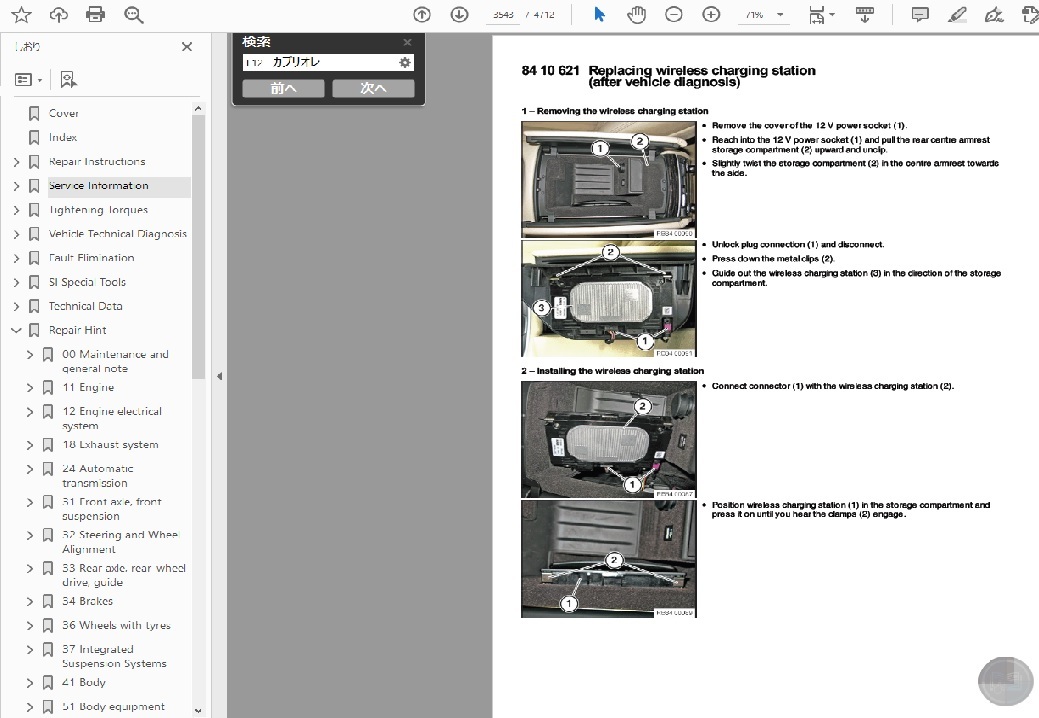
Task: Click the star bookmark icon in toolbar
Action: [21, 15]
